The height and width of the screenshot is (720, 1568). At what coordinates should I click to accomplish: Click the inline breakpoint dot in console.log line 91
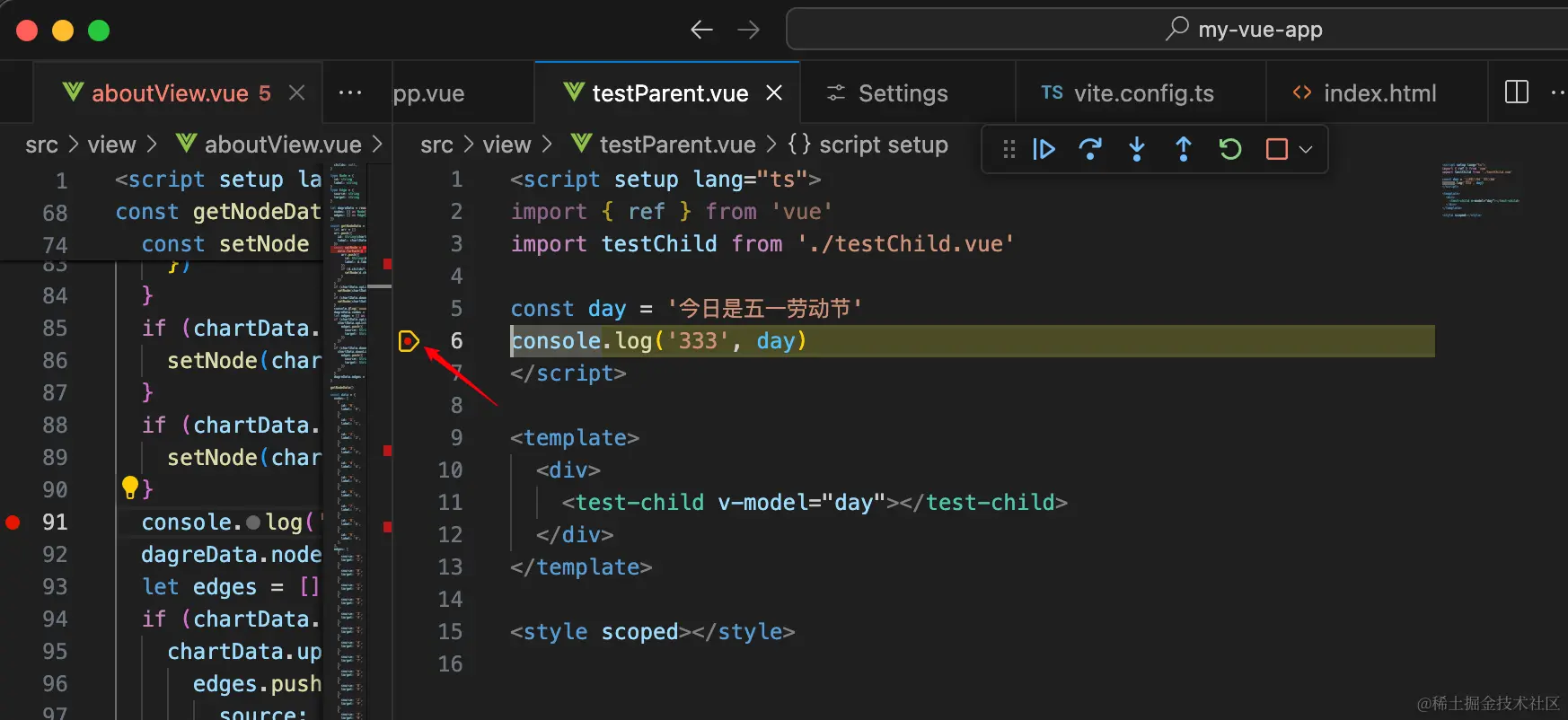[253, 522]
